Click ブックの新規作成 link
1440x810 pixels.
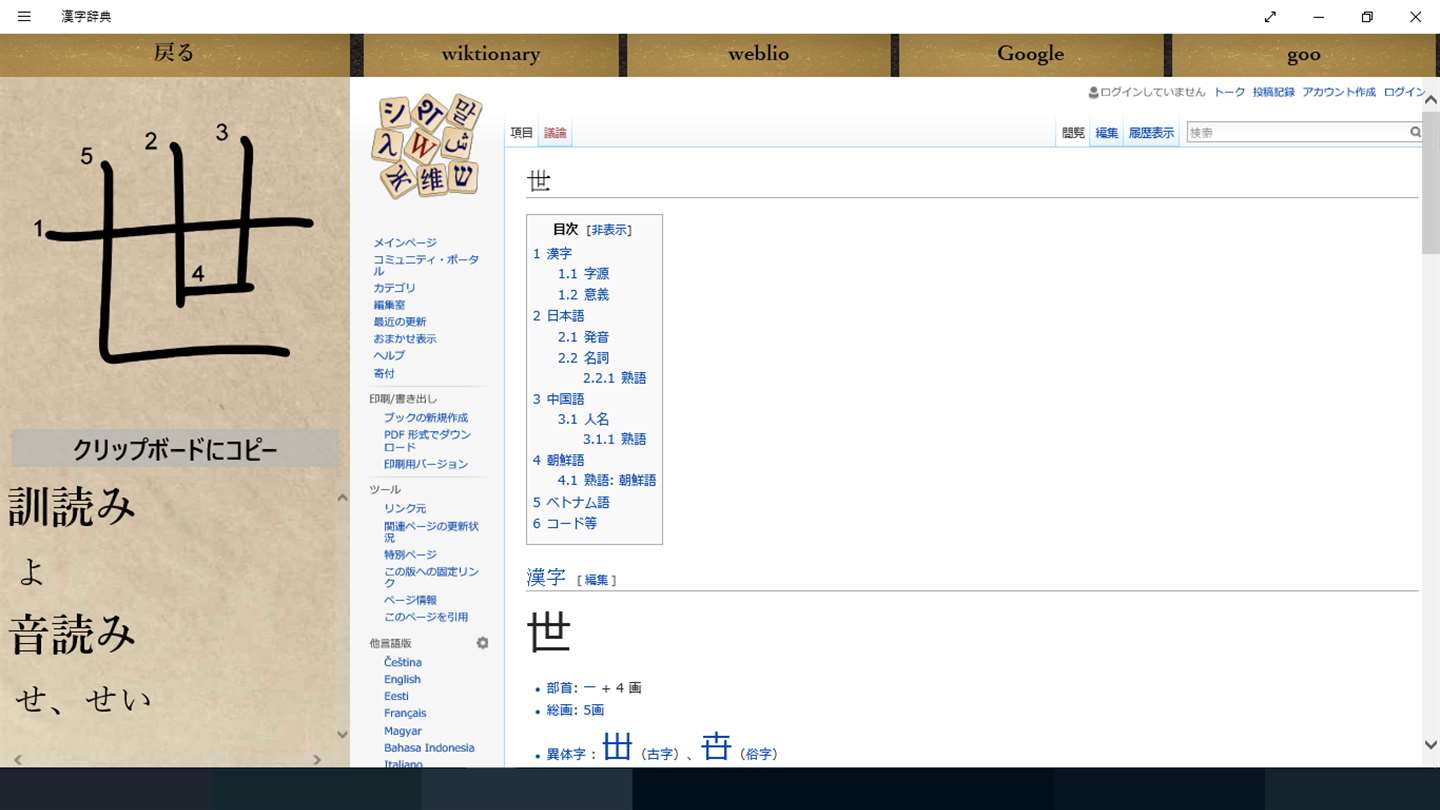pyautogui.click(x=426, y=418)
